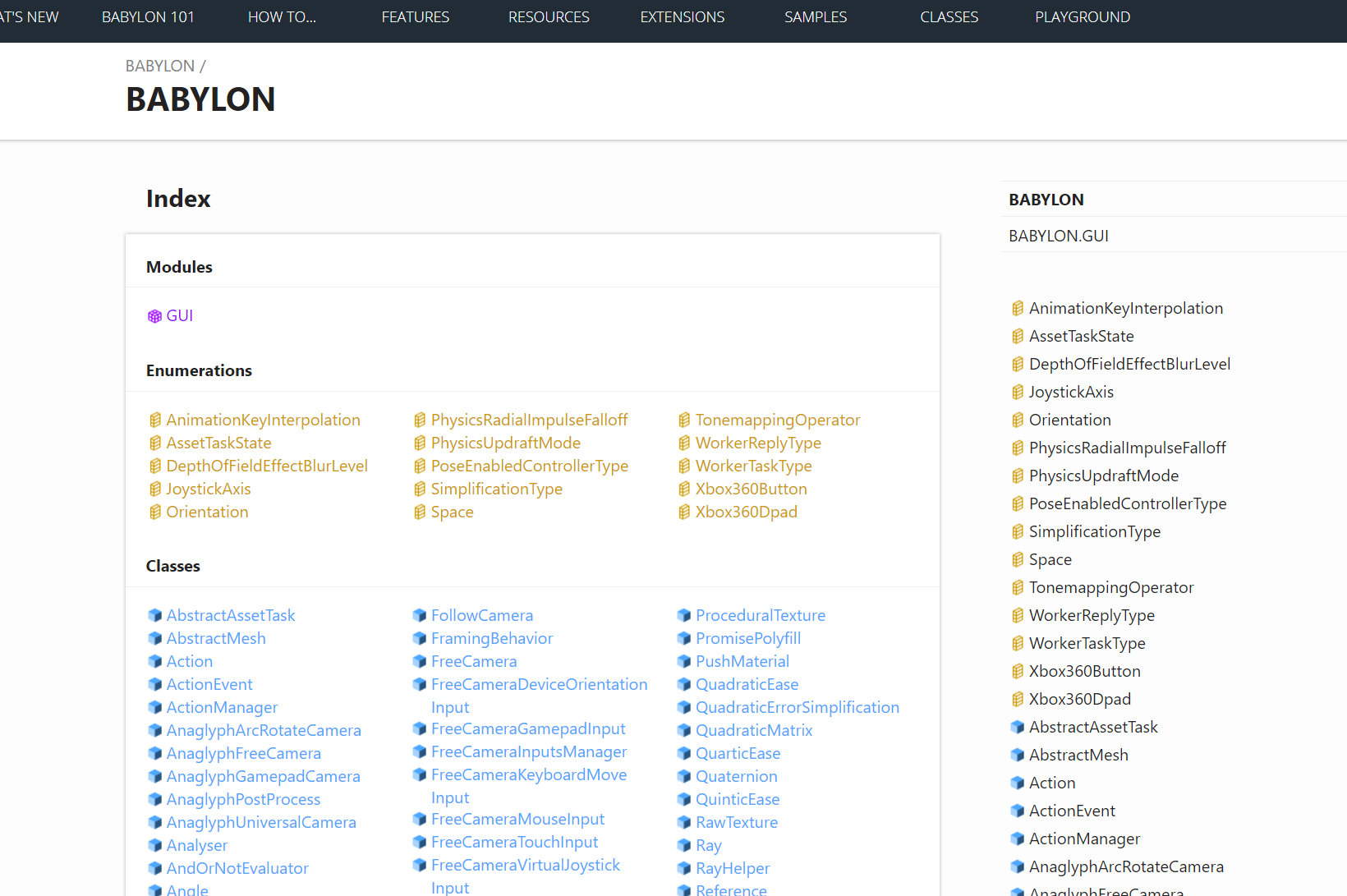Screen dimensions: 1347x896
Task: Click sidebar class icon beside ActionEvent
Action: [x=1018, y=811]
